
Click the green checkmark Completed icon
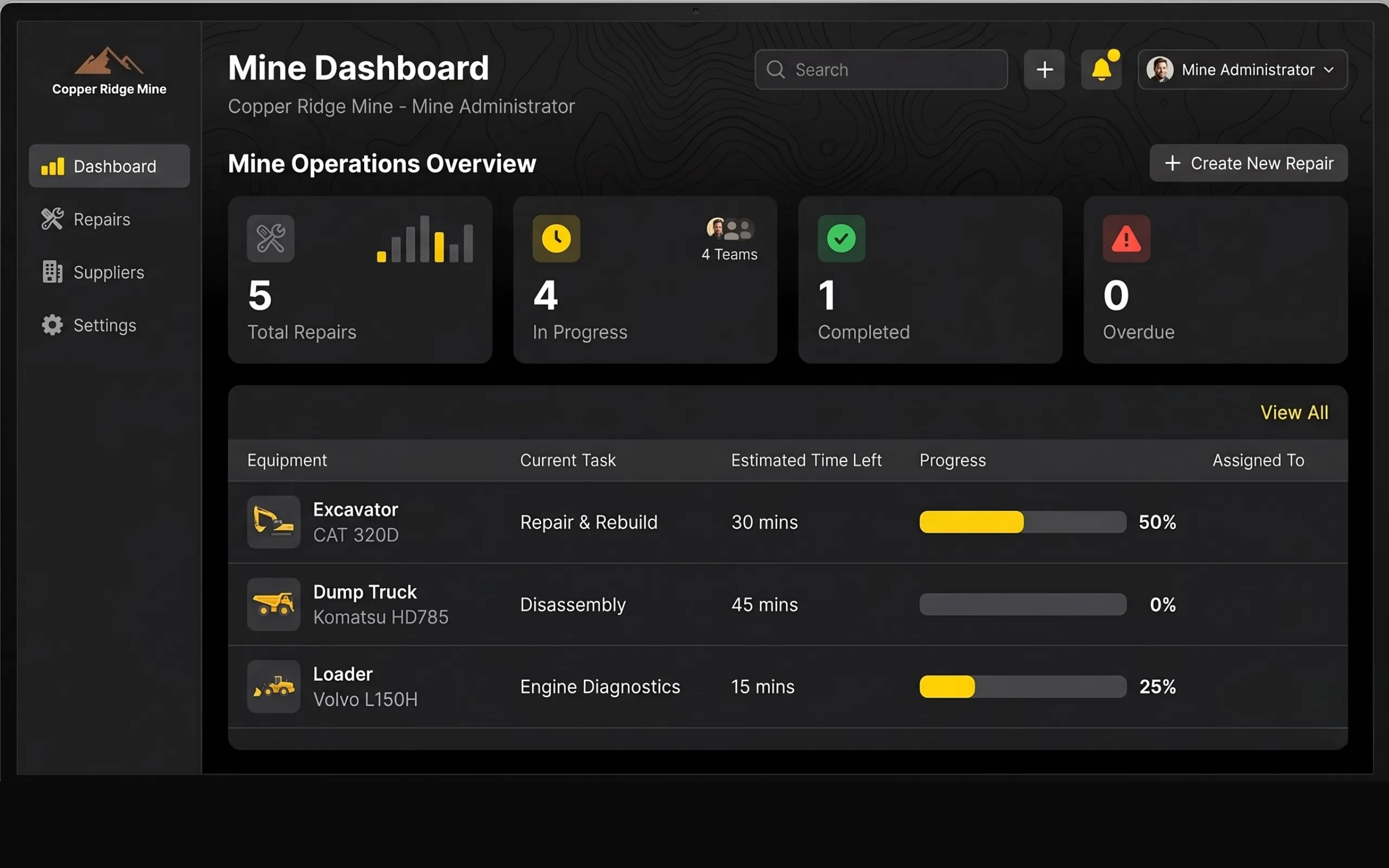pyautogui.click(x=842, y=238)
